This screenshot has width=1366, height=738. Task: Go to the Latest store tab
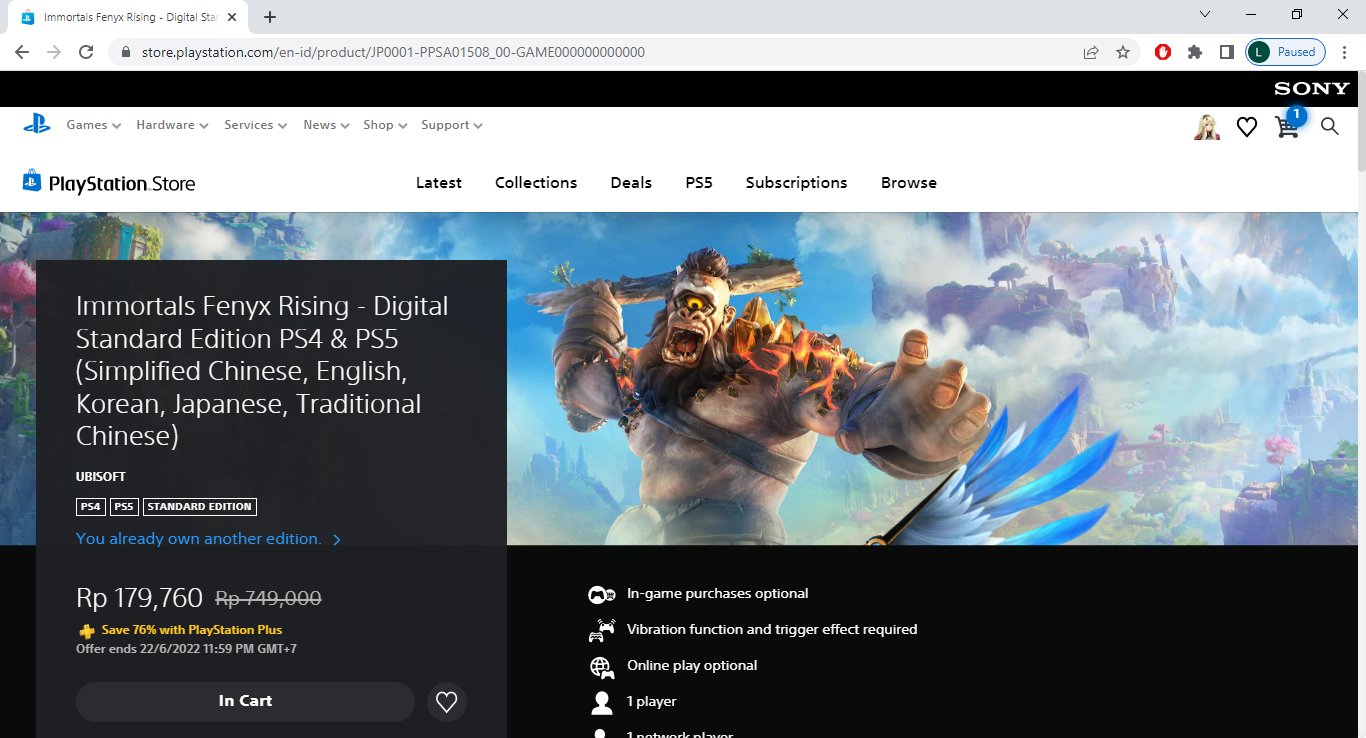439,183
